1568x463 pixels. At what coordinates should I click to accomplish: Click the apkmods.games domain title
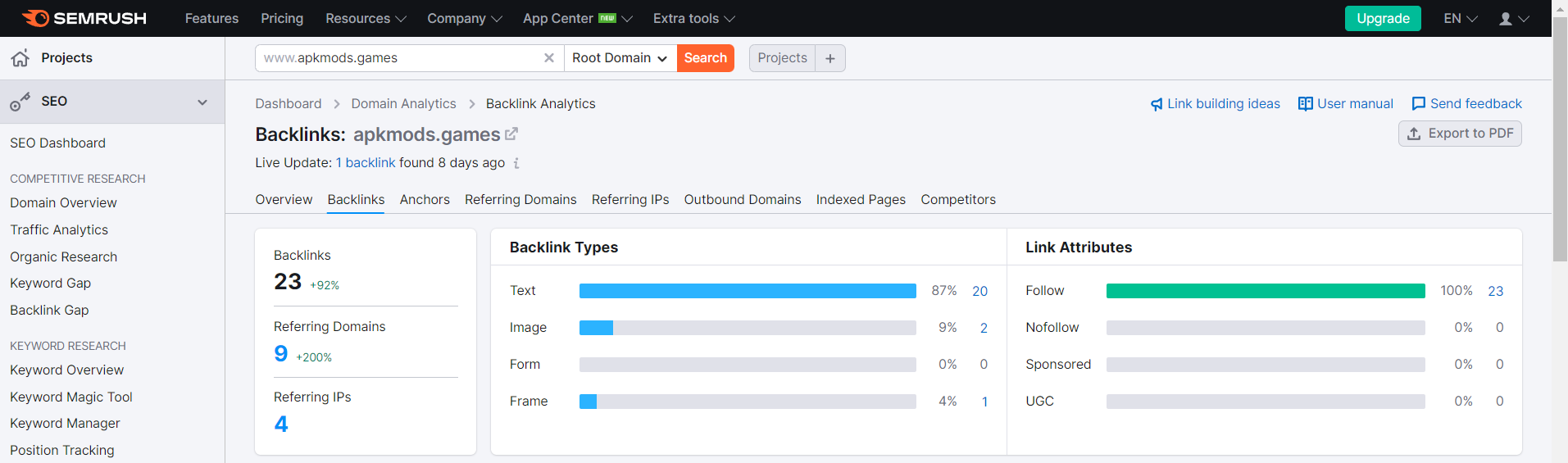pyautogui.click(x=426, y=134)
